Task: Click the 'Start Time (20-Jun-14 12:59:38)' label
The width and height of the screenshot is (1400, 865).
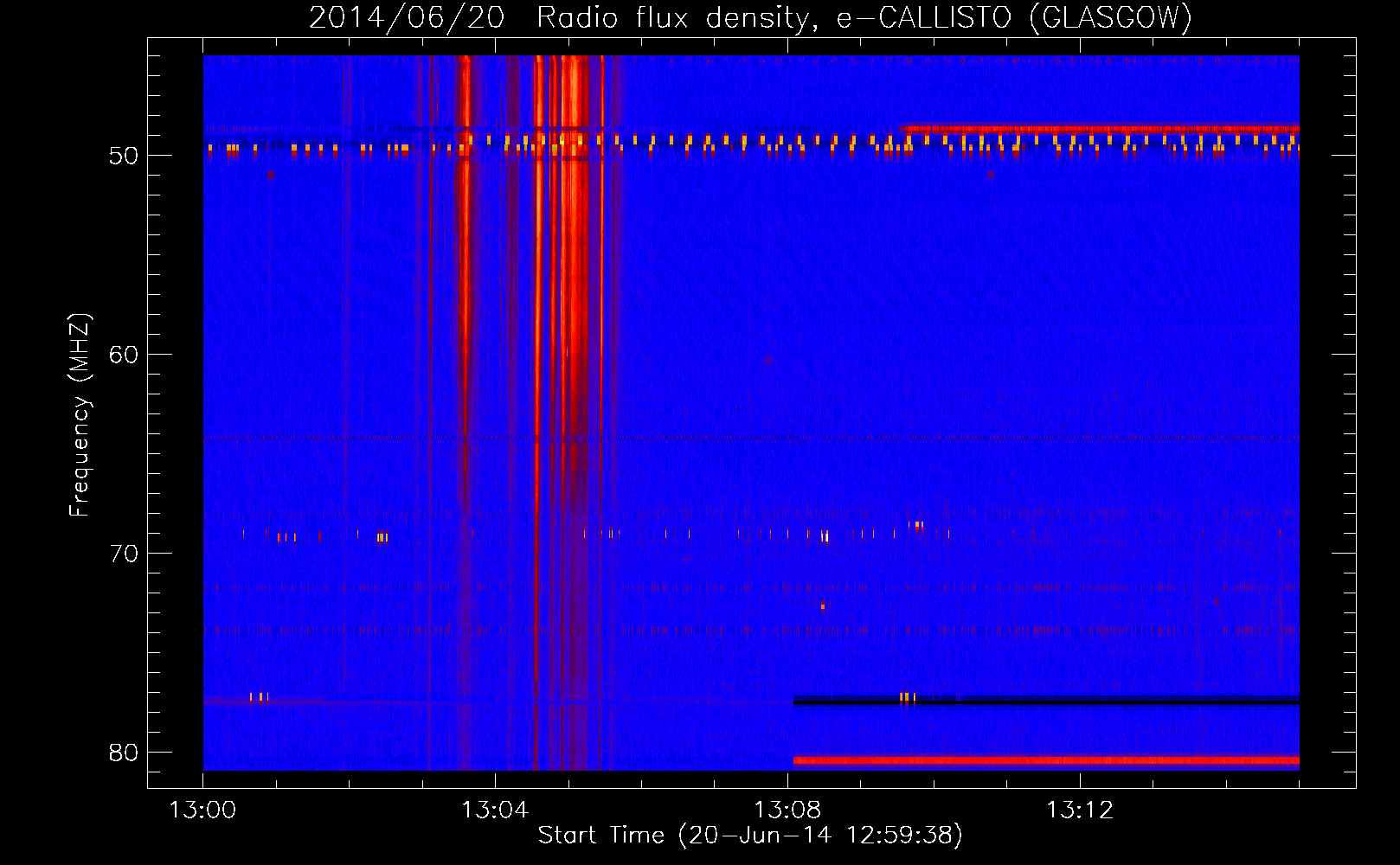Action: 750,836
